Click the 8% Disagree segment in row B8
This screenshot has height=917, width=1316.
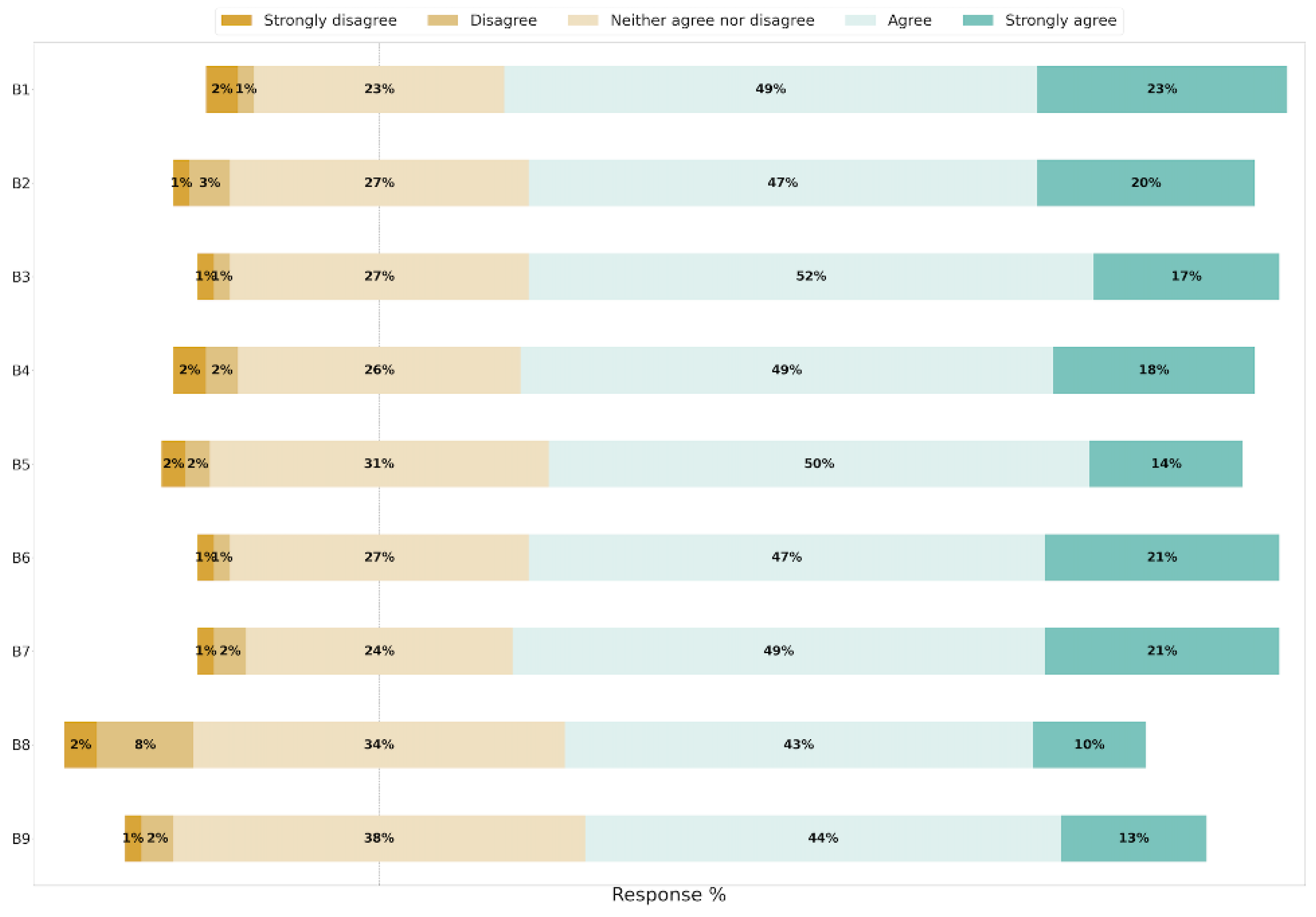tap(144, 744)
